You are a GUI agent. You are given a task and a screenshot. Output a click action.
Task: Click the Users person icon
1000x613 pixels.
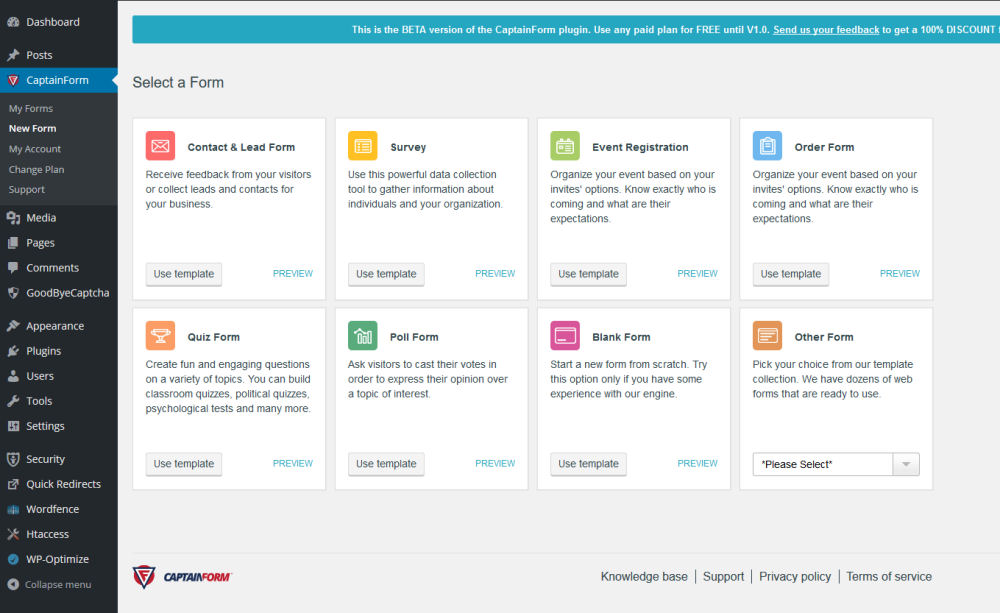click(13, 376)
